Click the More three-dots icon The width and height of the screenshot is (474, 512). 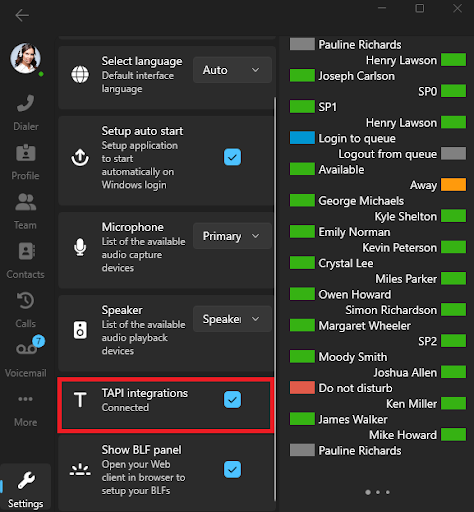click(26, 399)
